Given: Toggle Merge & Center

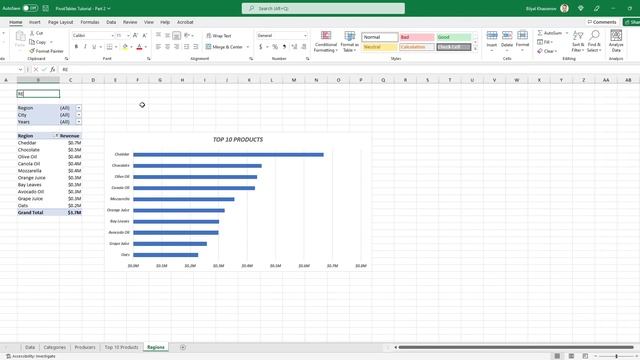Looking at the screenshot, I should point(224,47).
